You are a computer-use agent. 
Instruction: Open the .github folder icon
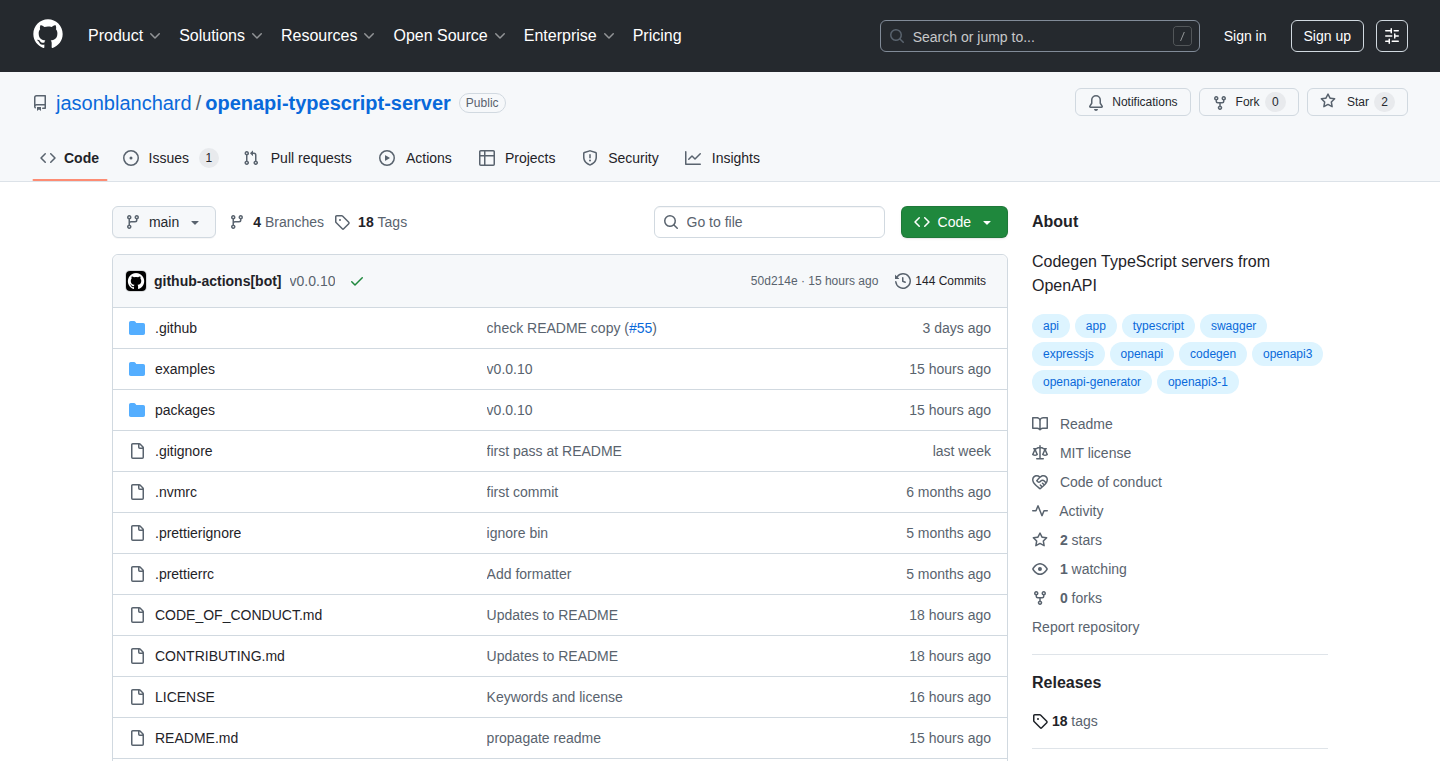coord(137,328)
